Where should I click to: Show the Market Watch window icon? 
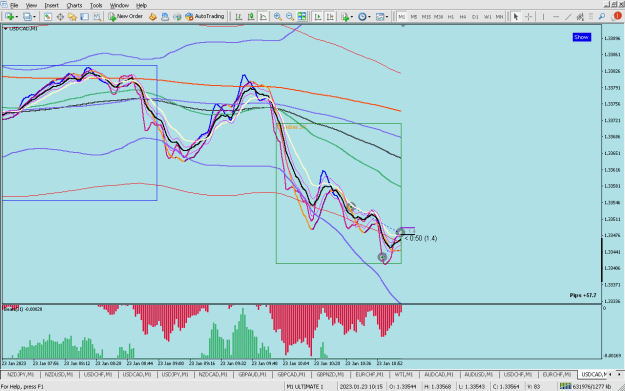click(x=48, y=17)
